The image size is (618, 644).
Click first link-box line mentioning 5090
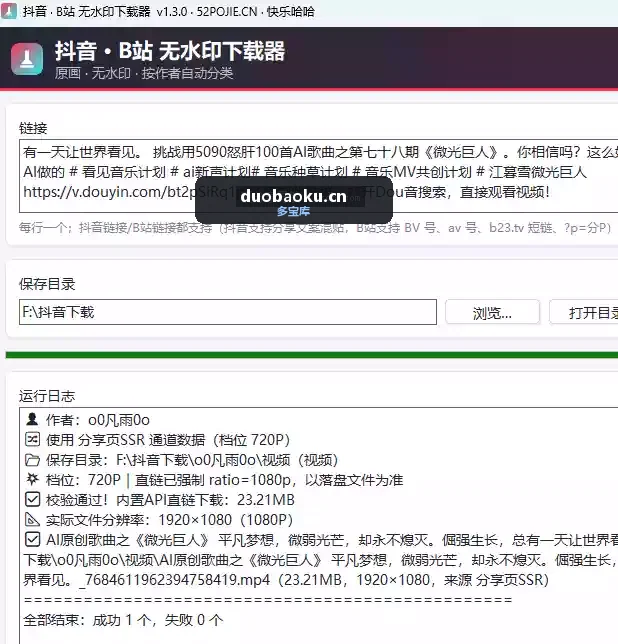(320, 152)
